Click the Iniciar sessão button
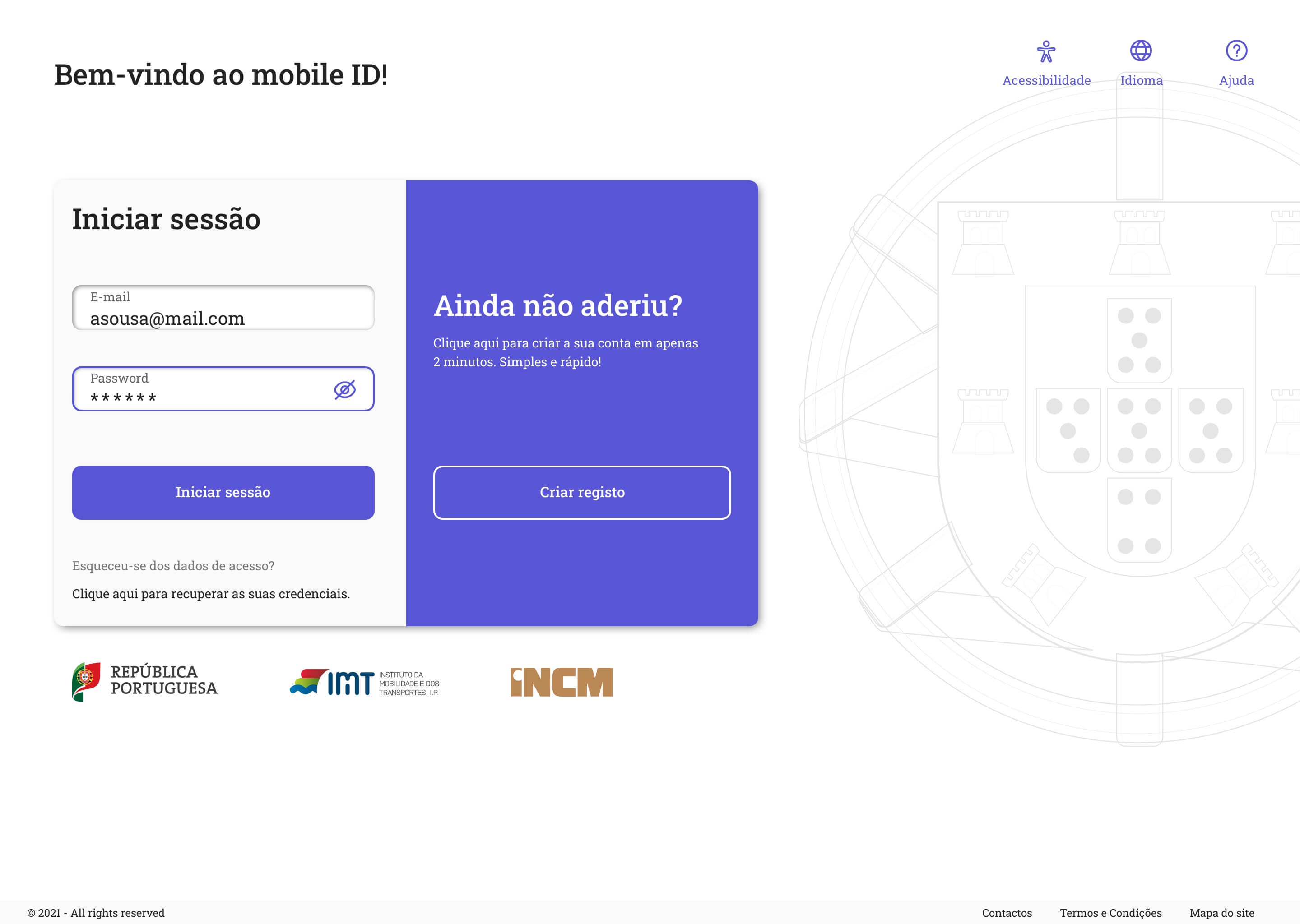 pos(223,492)
